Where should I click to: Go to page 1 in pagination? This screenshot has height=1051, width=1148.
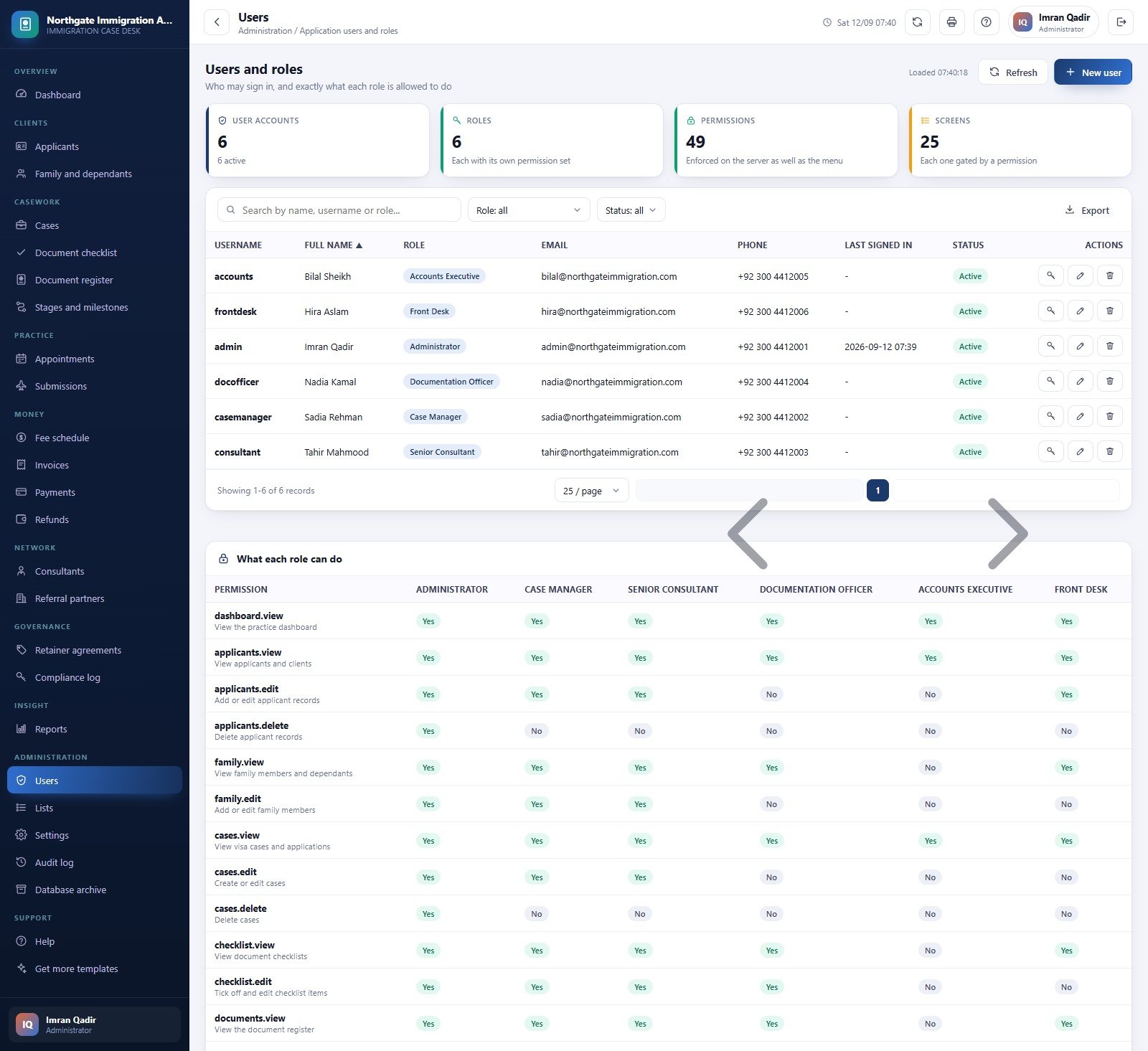pos(878,491)
